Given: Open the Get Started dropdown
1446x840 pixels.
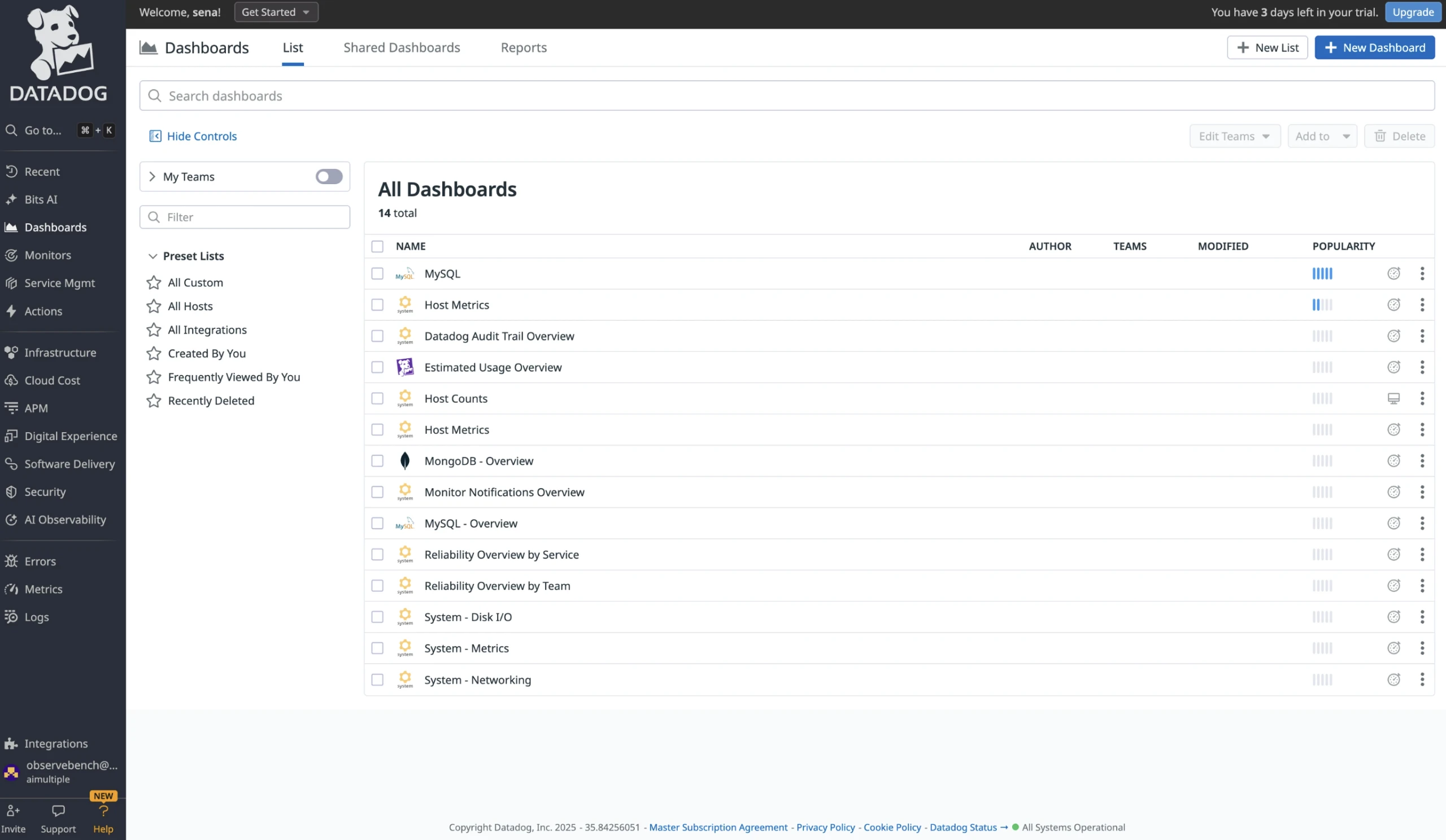Looking at the screenshot, I should 276,12.
